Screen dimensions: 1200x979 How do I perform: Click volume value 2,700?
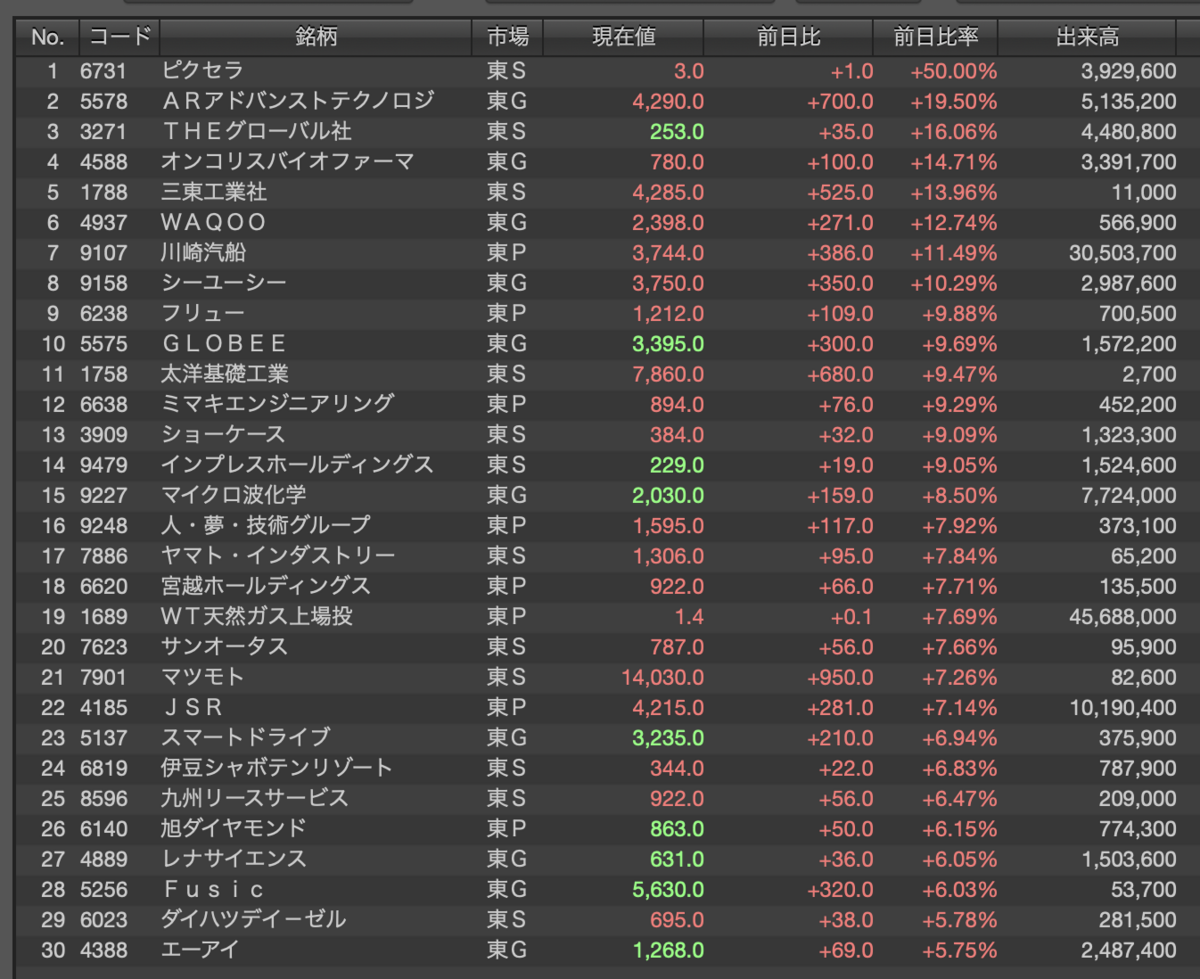pos(1149,374)
